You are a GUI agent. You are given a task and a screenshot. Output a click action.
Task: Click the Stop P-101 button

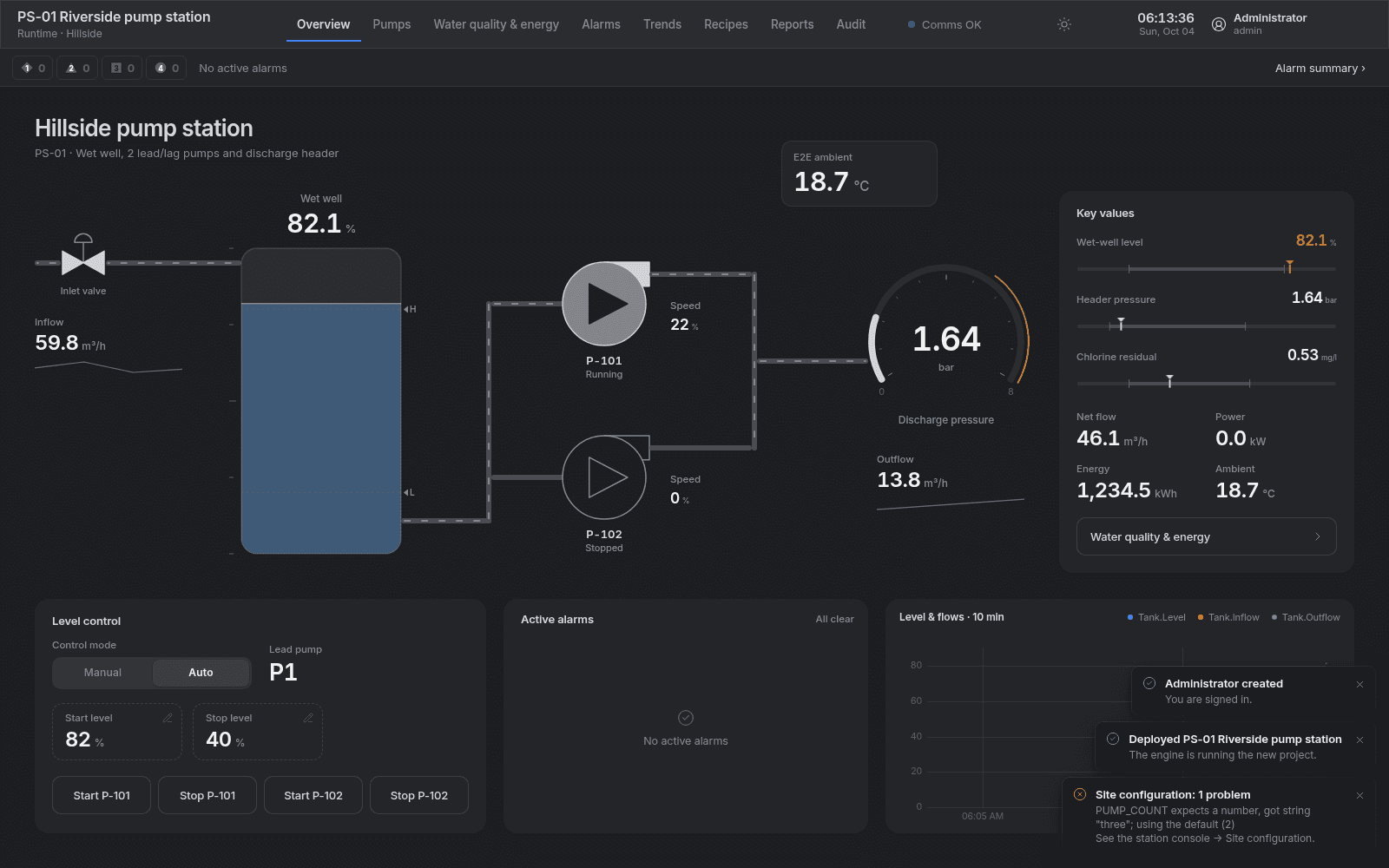[207, 795]
